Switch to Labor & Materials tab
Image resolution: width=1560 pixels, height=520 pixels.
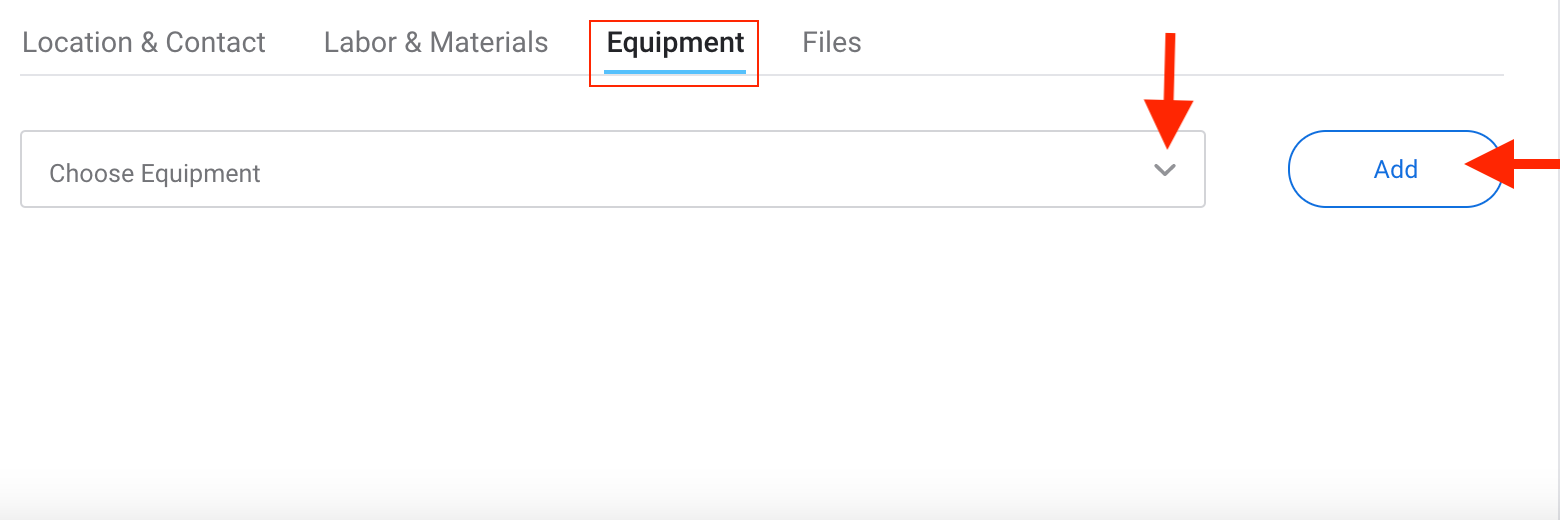(436, 43)
